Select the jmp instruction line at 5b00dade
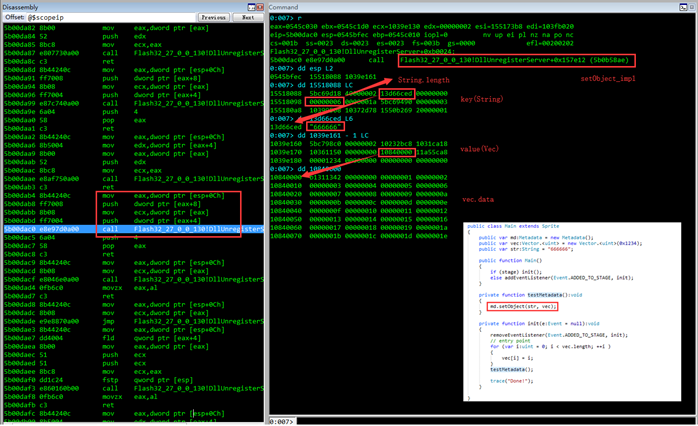The image size is (698, 426). pyautogui.click(x=134, y=321)
